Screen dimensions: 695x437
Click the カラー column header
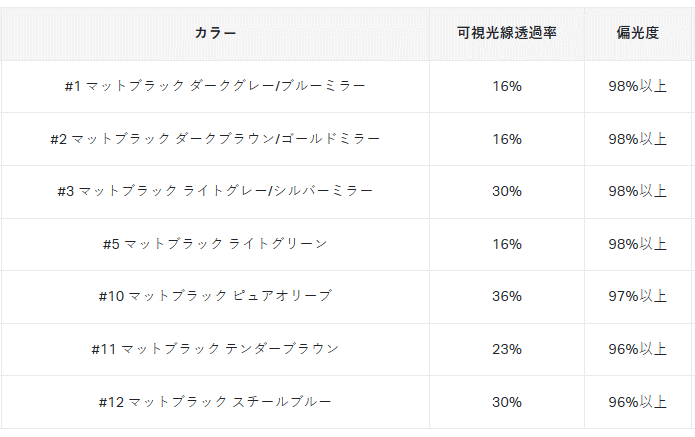coord(215,33)
